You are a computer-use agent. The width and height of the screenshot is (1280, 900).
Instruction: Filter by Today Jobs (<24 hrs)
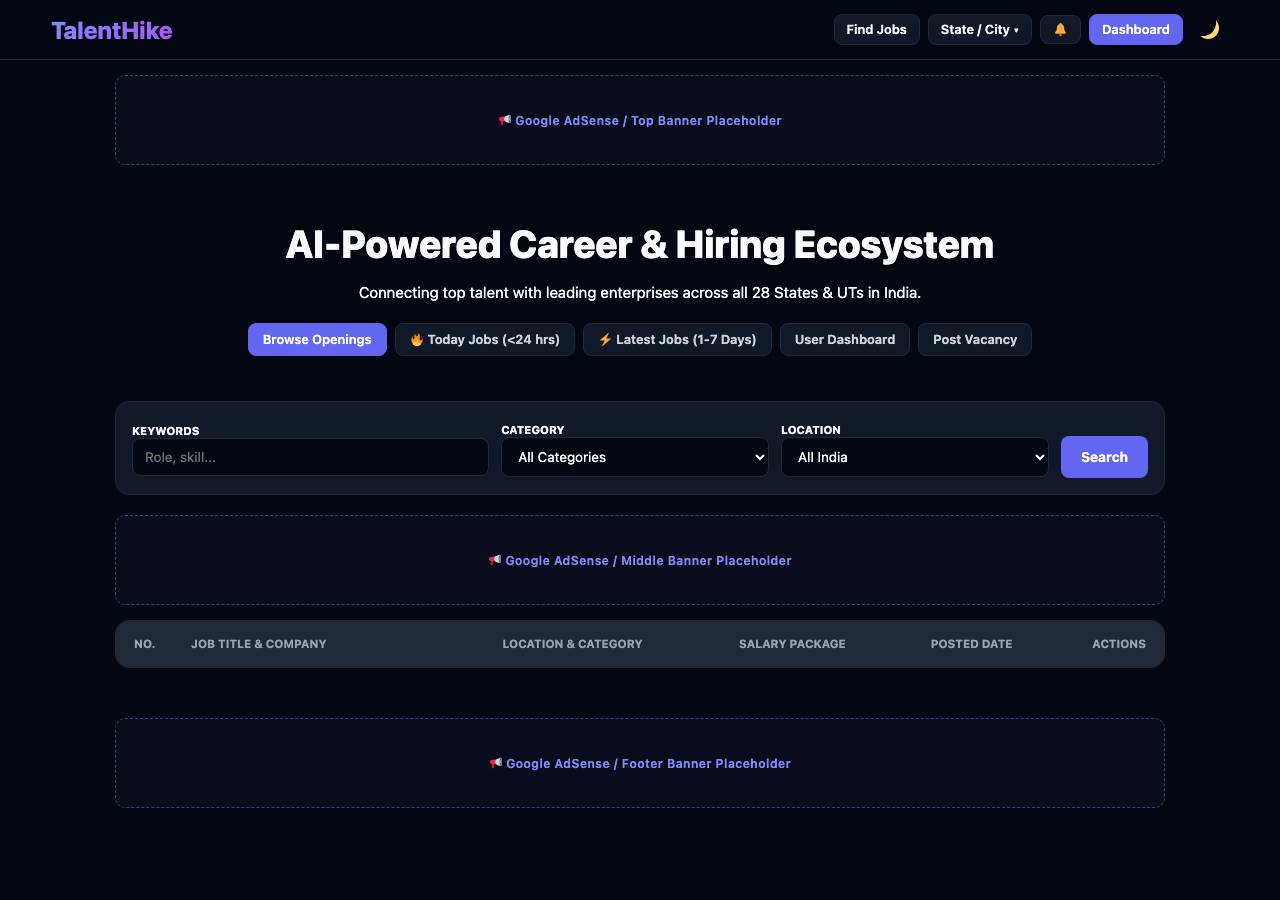click(485, 339)
